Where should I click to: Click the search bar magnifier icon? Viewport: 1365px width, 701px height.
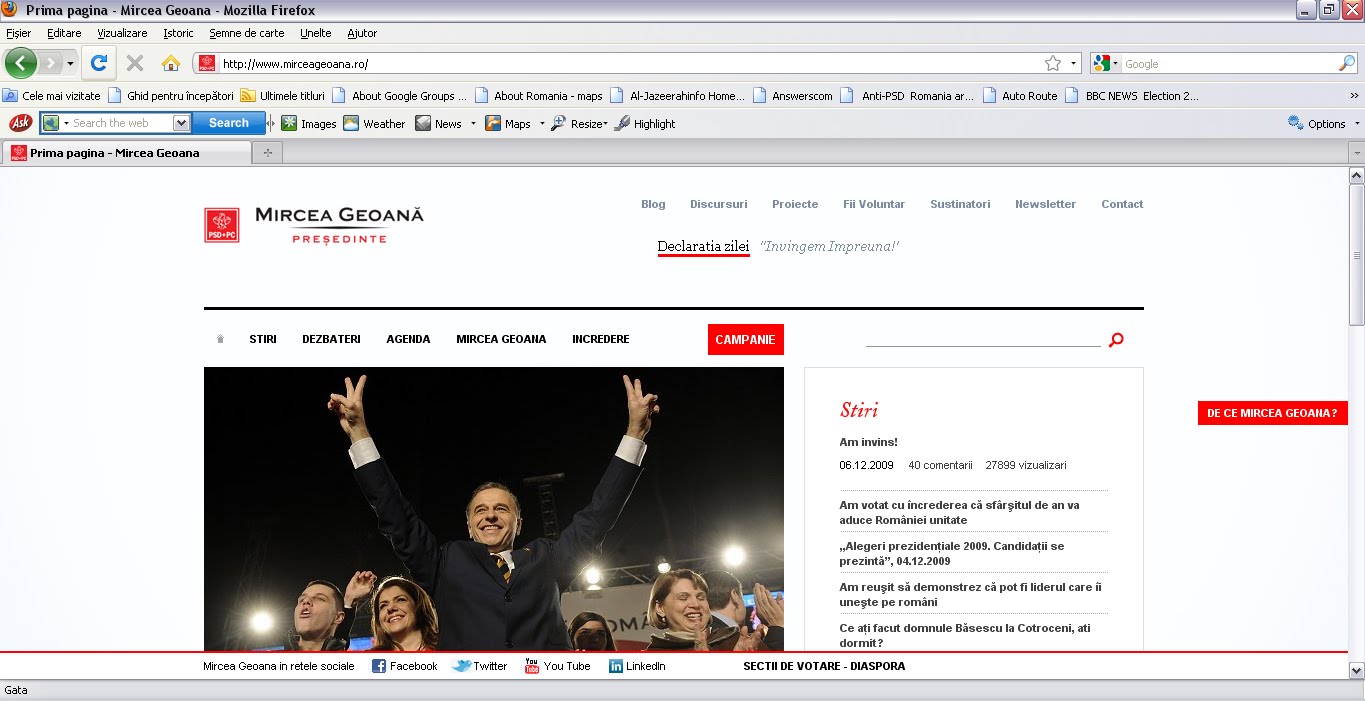[1347, 63]
